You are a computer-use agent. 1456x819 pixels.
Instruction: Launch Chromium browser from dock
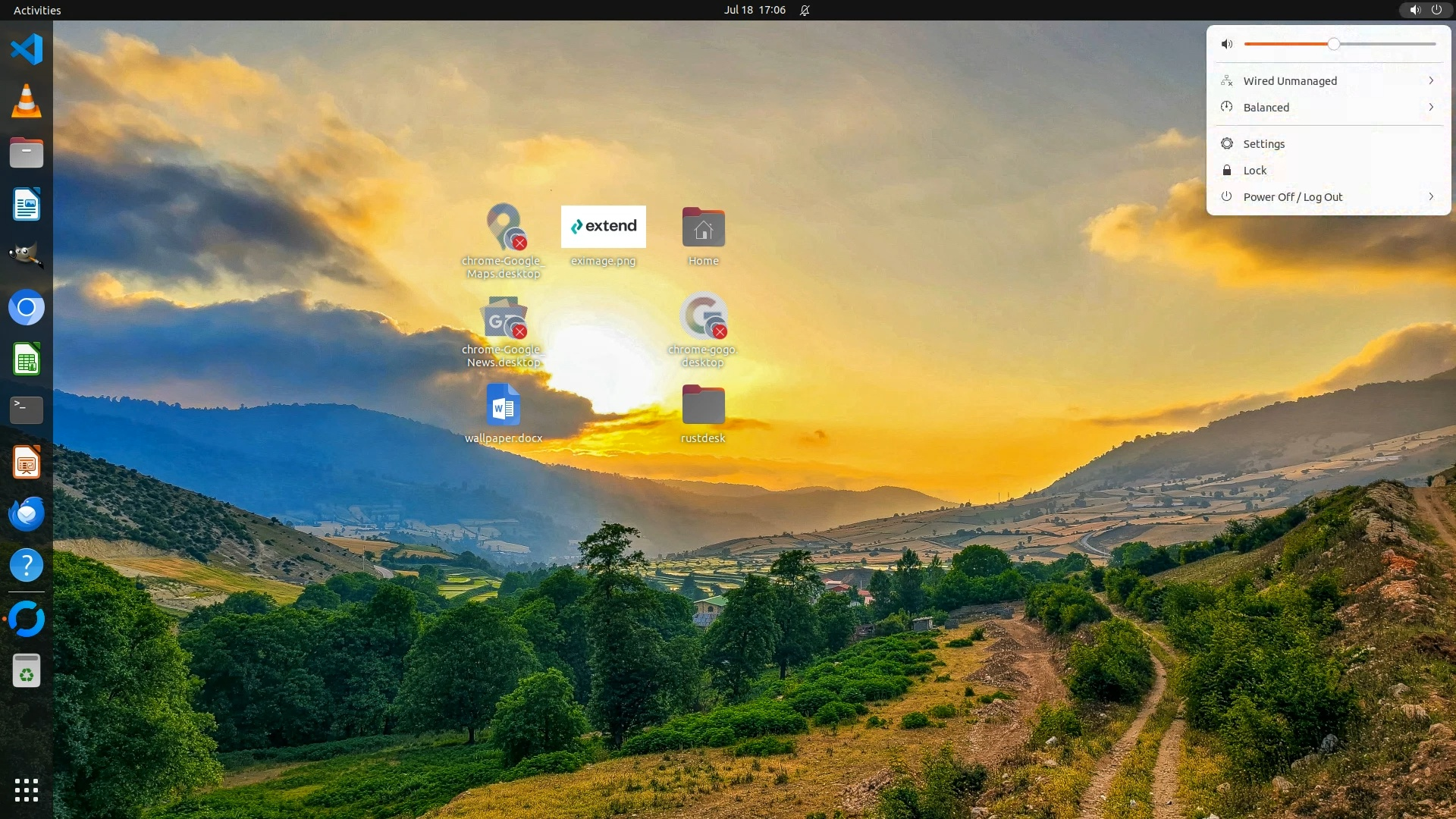27,307
